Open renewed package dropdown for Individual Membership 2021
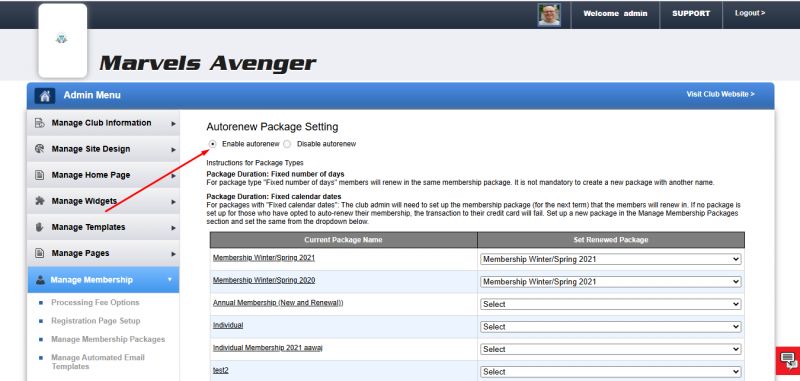Viewport: 800px width, 381px height. coord(610,349)
